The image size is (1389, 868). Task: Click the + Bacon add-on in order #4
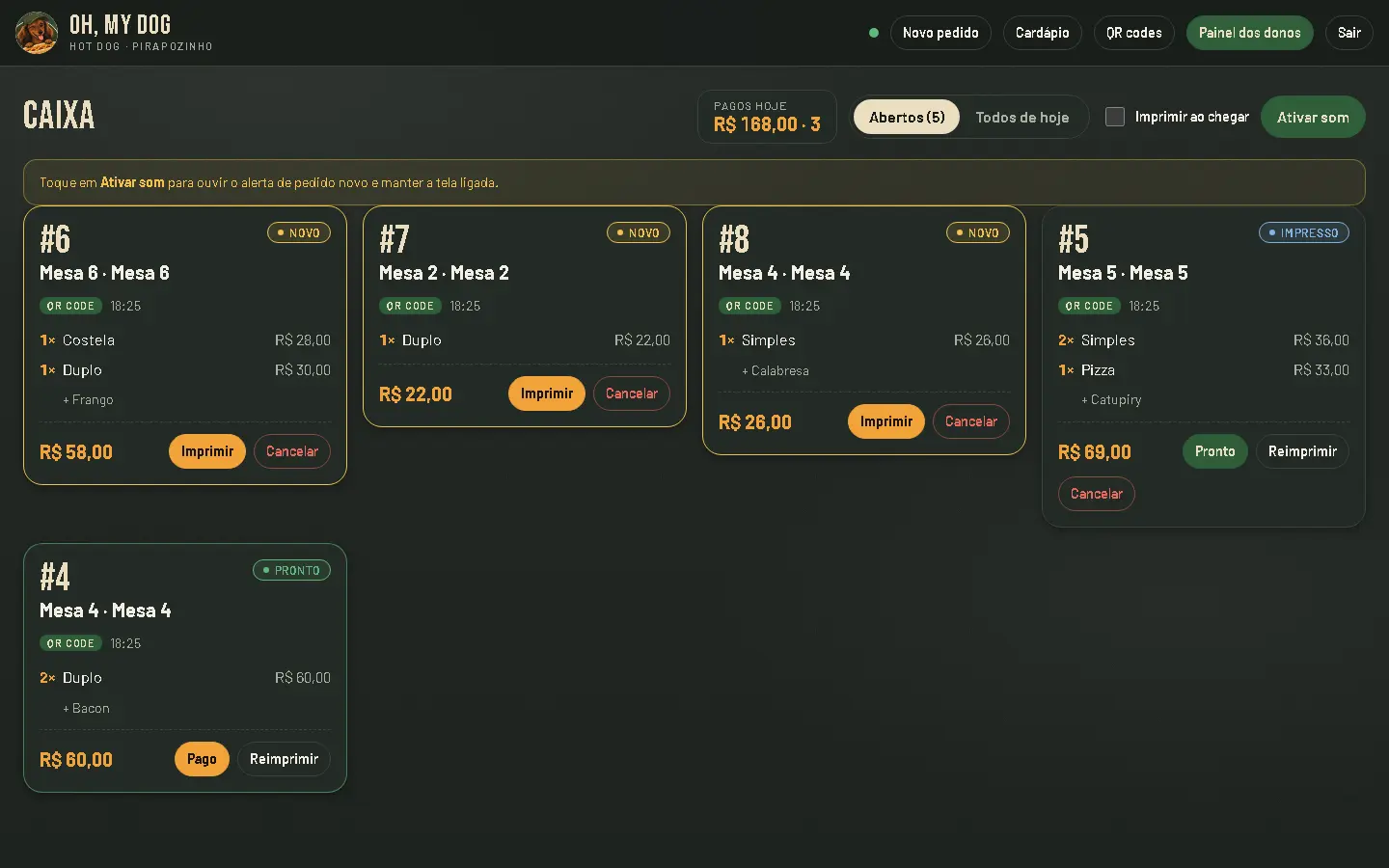click(86, 709)
